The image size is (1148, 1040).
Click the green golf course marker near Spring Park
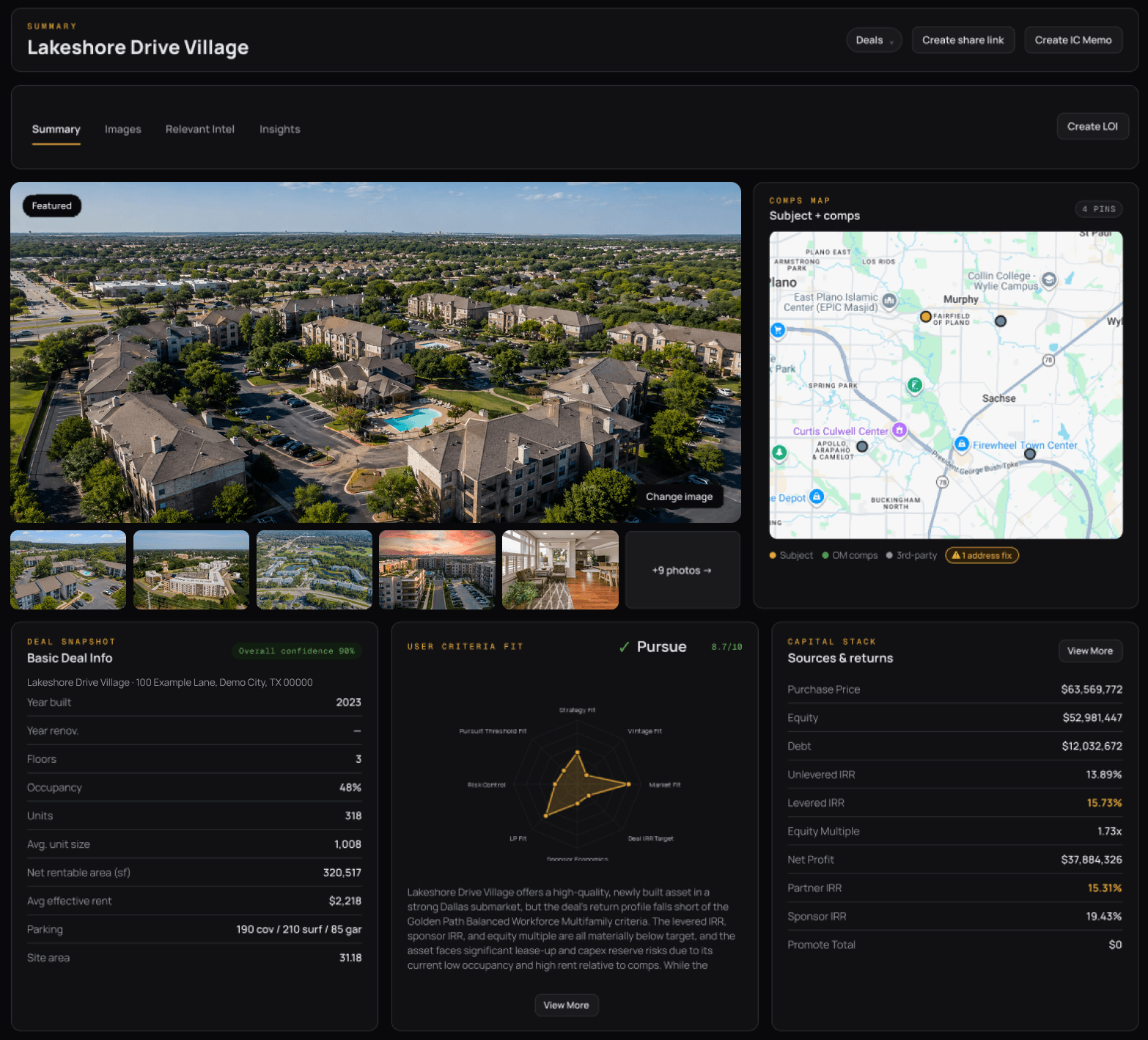(x=914, y=384)
